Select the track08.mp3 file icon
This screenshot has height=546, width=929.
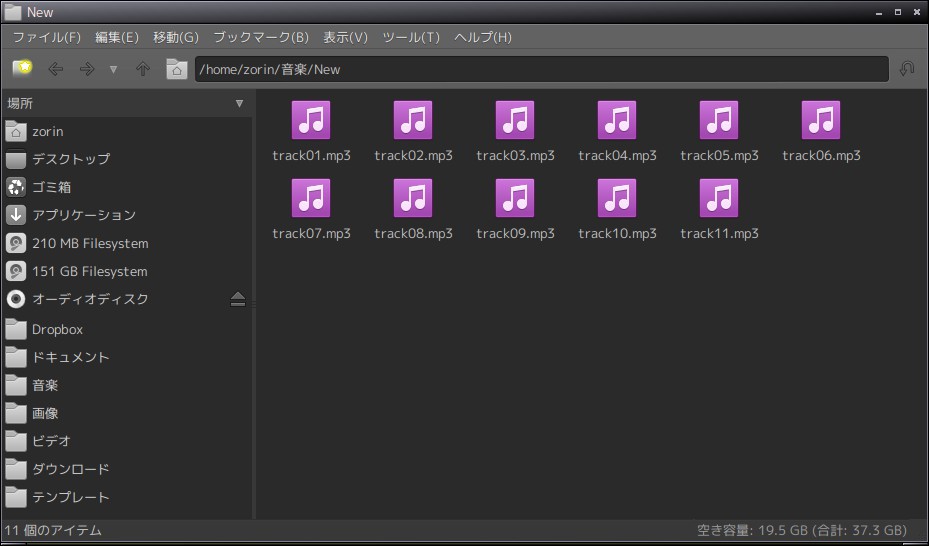tap(413, 198)
